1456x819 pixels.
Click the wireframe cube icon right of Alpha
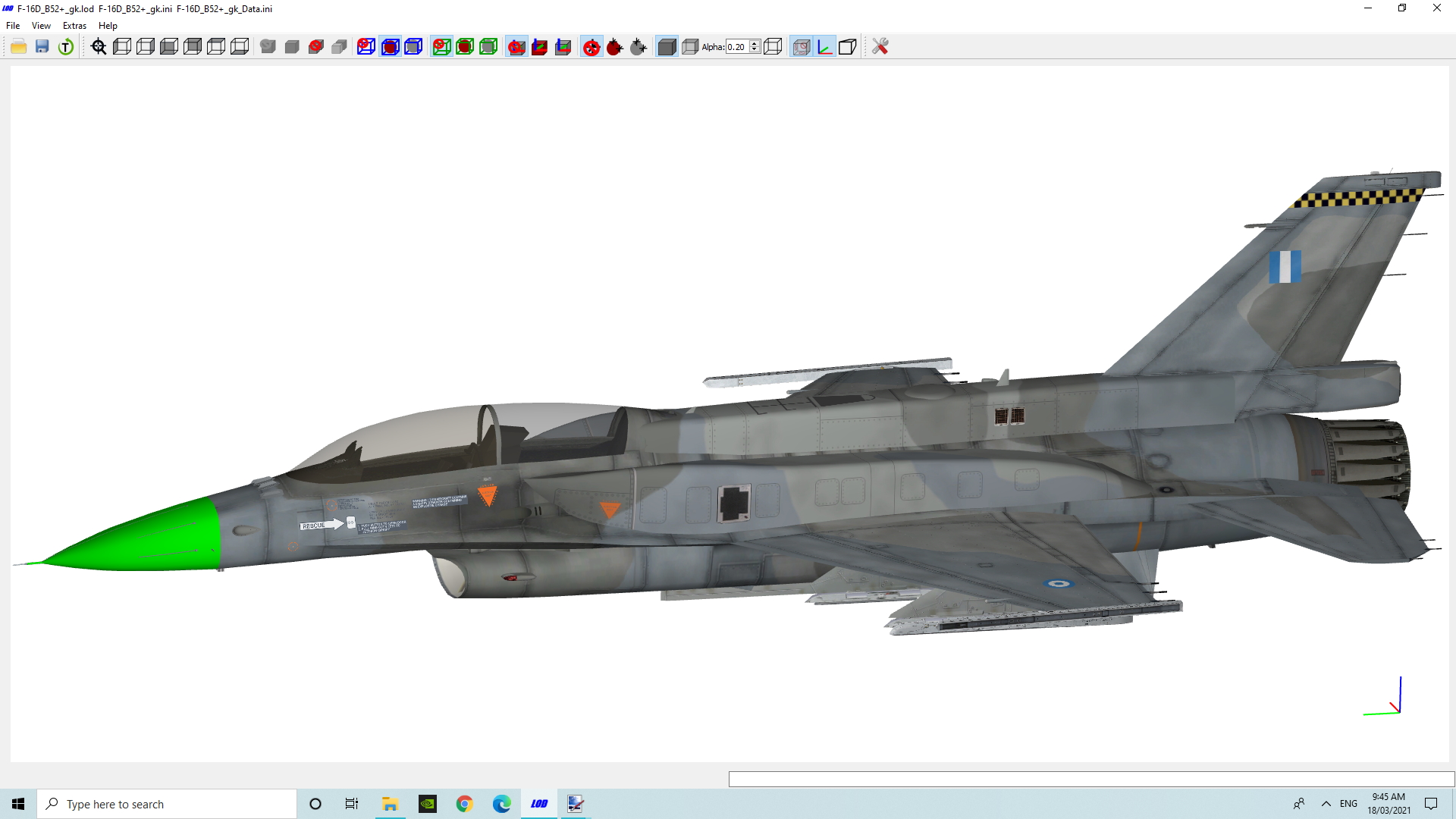(773, 47)
